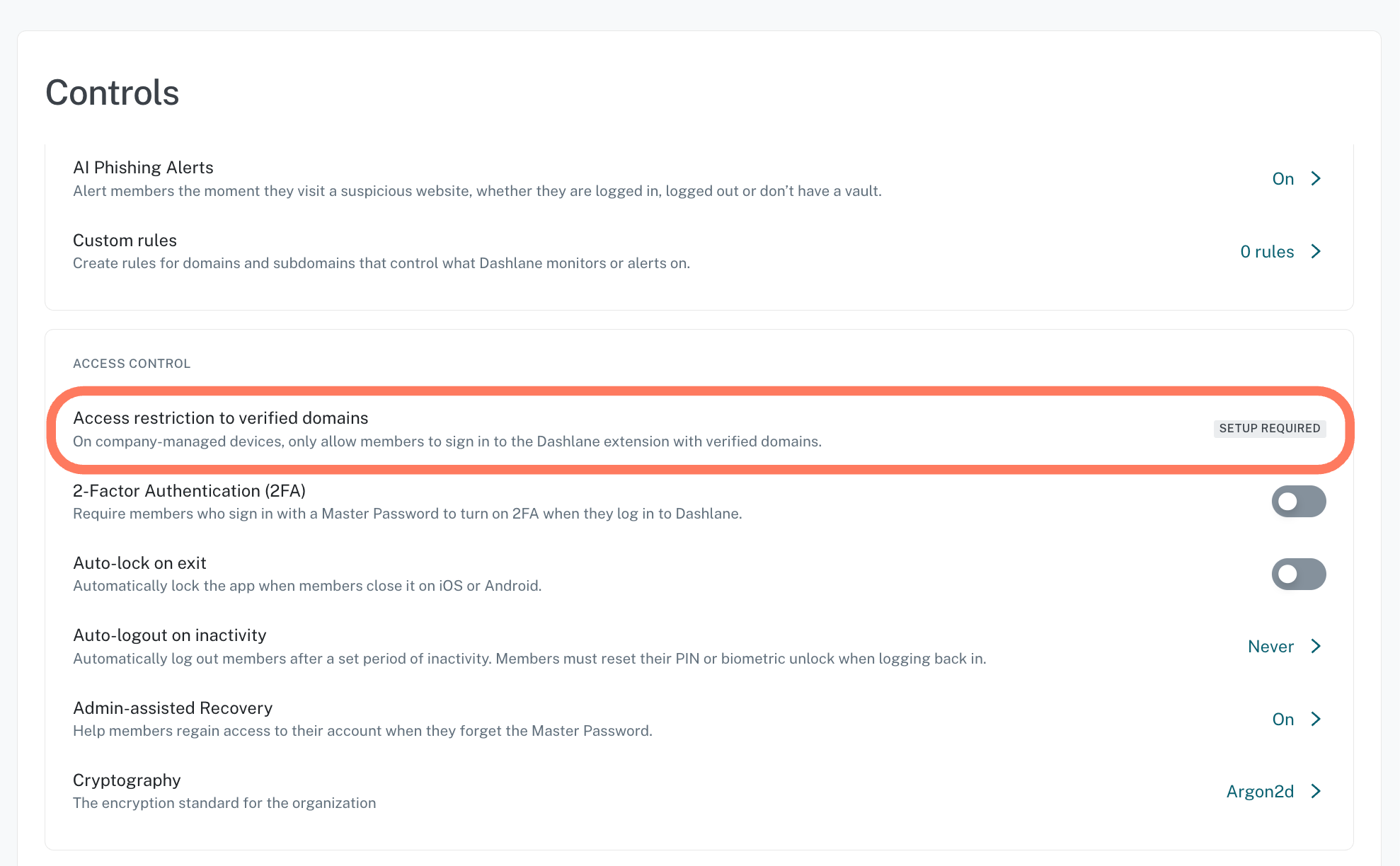Click the description starting 'Help members regain access'
This screenshot has width=1400, height=866.
[362, 730]
